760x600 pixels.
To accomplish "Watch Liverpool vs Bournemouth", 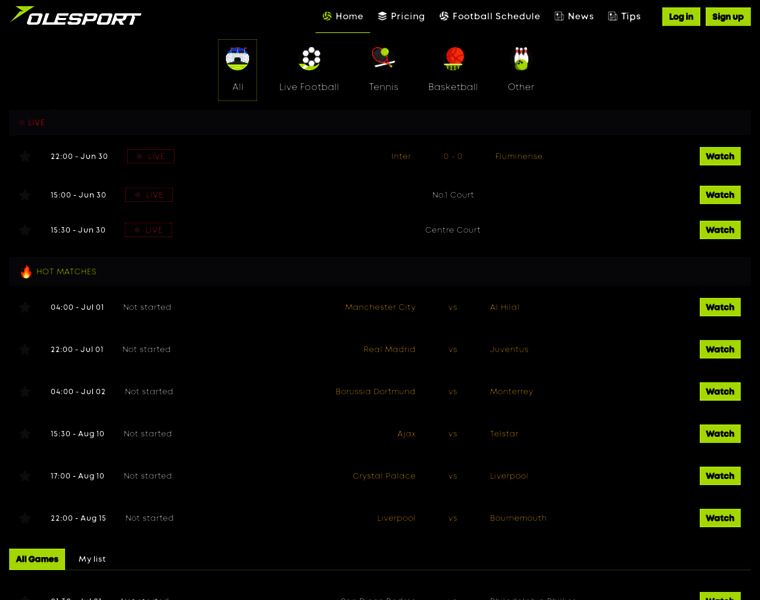I will coord(720,518).
